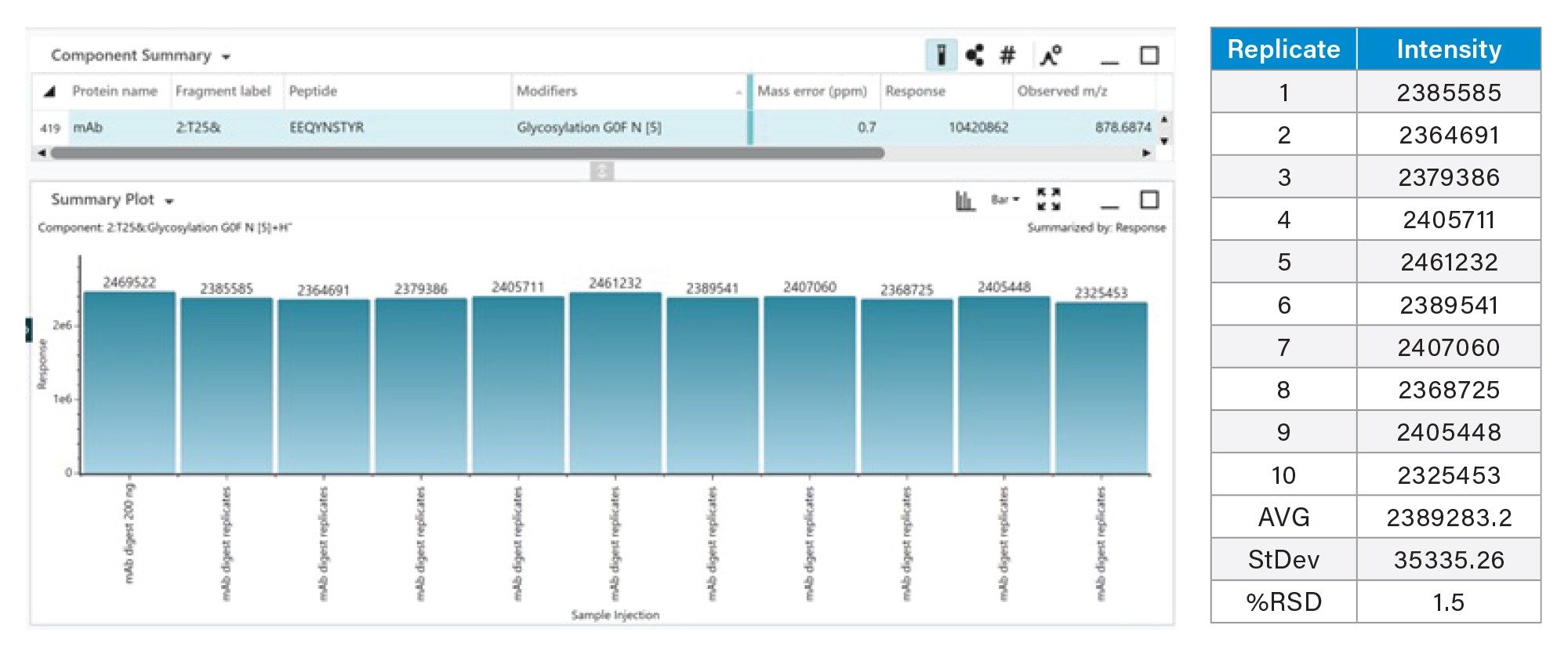Click the observed m/z value 878.6874
The height and width of the screenshot is (654, 1568).
pos(1123,127)
